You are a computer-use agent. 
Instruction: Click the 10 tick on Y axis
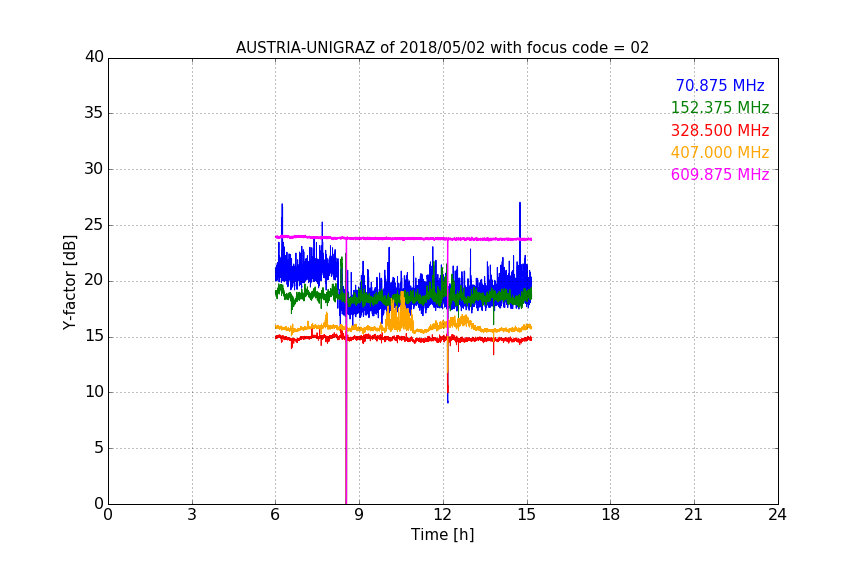pyautogui.click(x=94, y=392)
